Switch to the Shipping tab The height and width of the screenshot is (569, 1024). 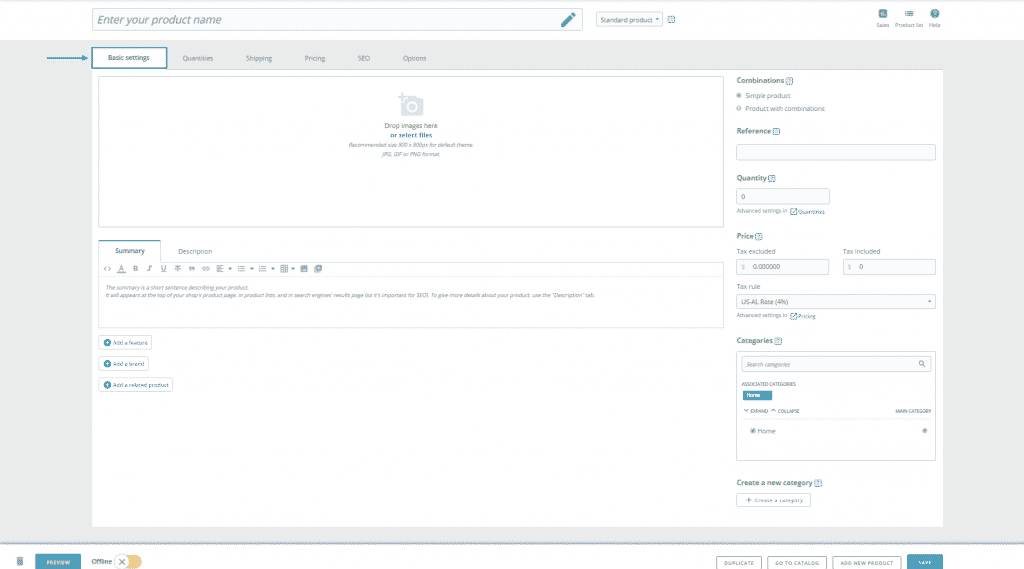tap(259, 58)
